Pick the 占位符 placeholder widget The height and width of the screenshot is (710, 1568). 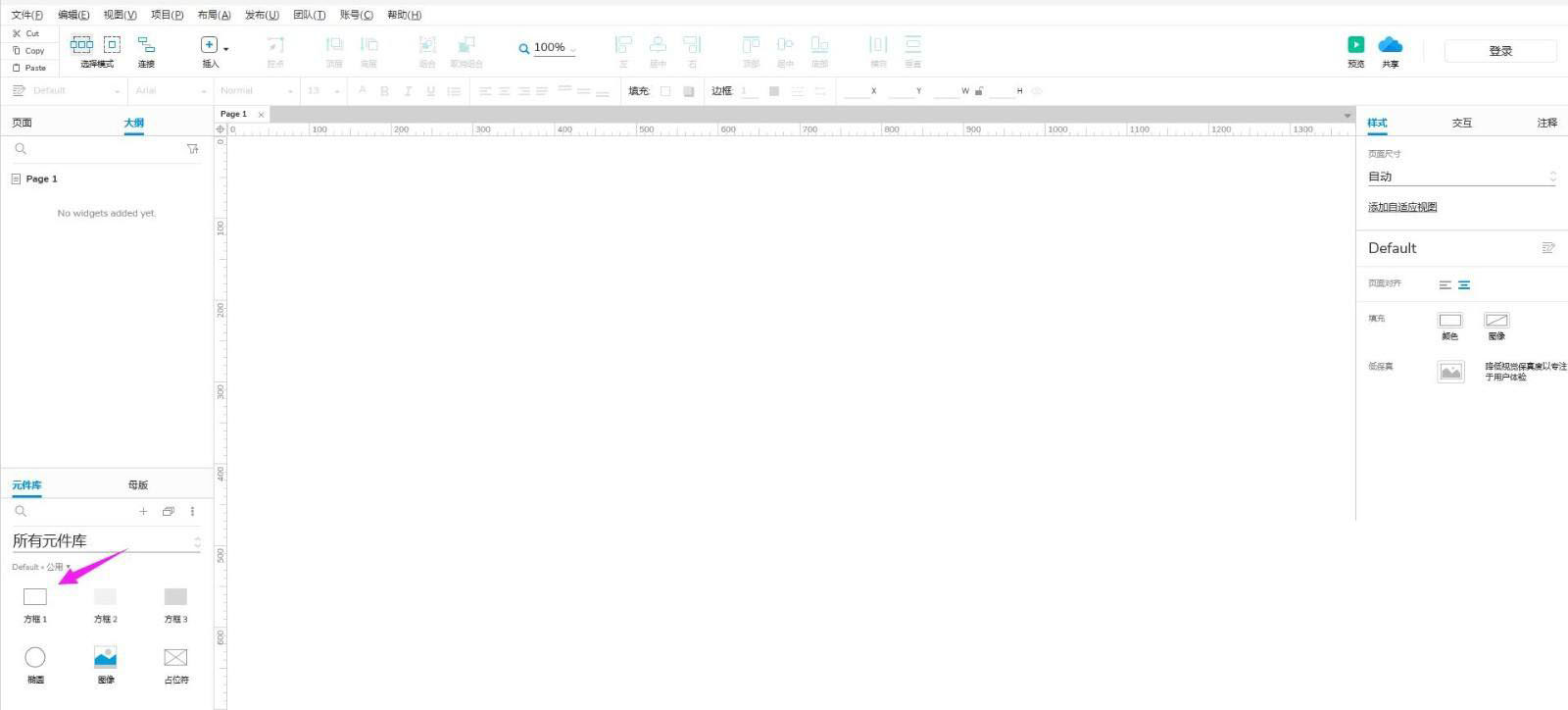pos(175,657)
